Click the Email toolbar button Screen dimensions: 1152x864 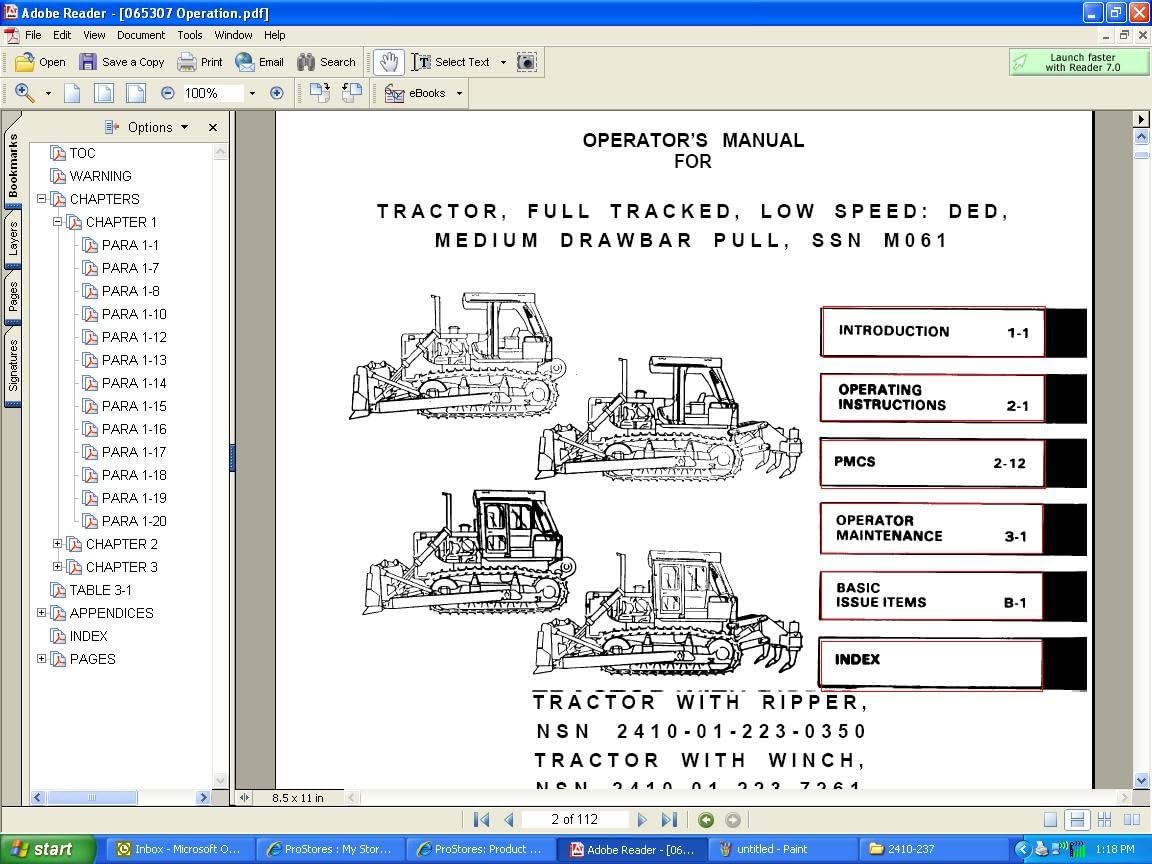coord(259,62)
